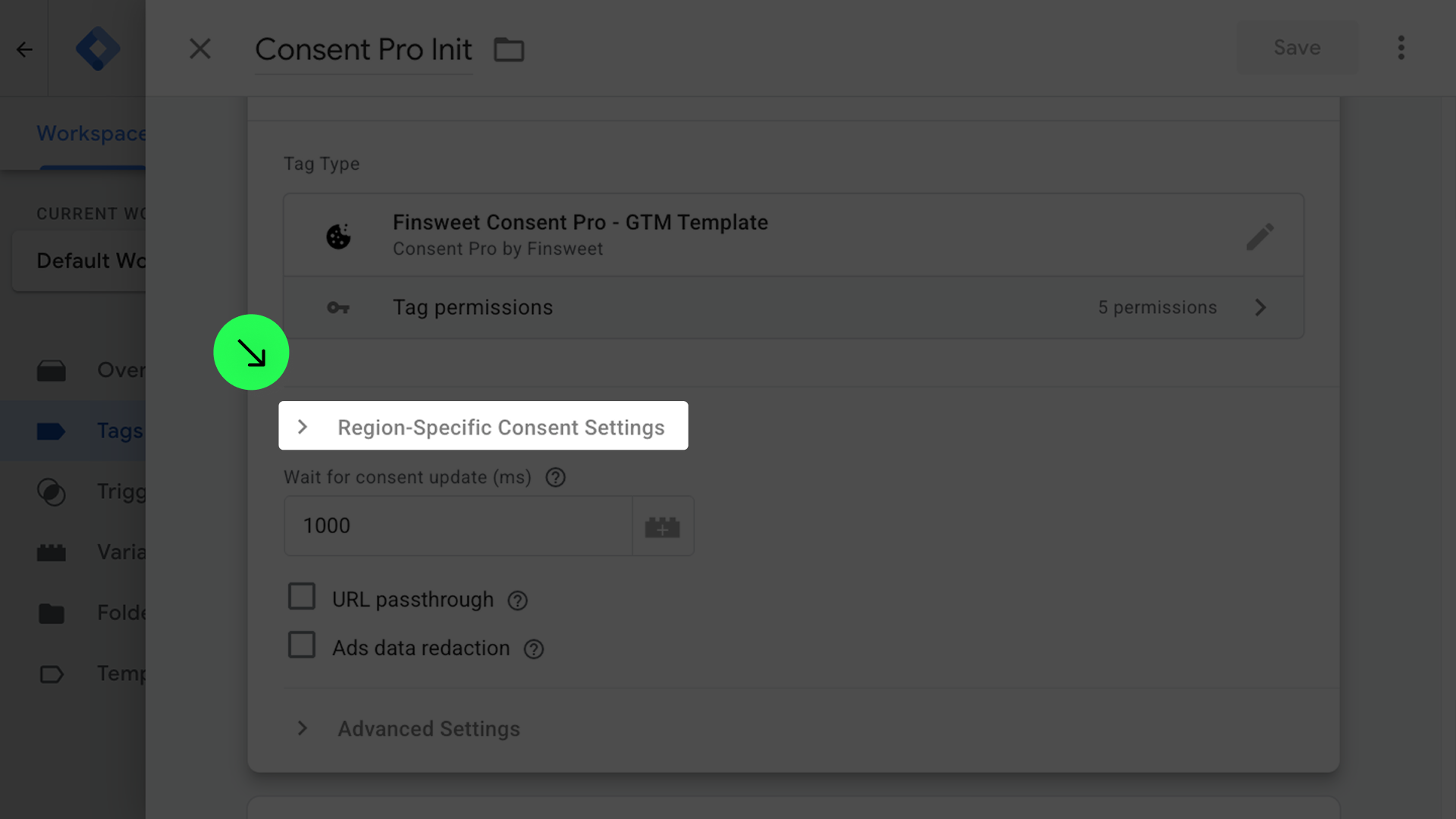
Task: Click the Save button
Action: pyautogui.click(x=1297, y=48)
